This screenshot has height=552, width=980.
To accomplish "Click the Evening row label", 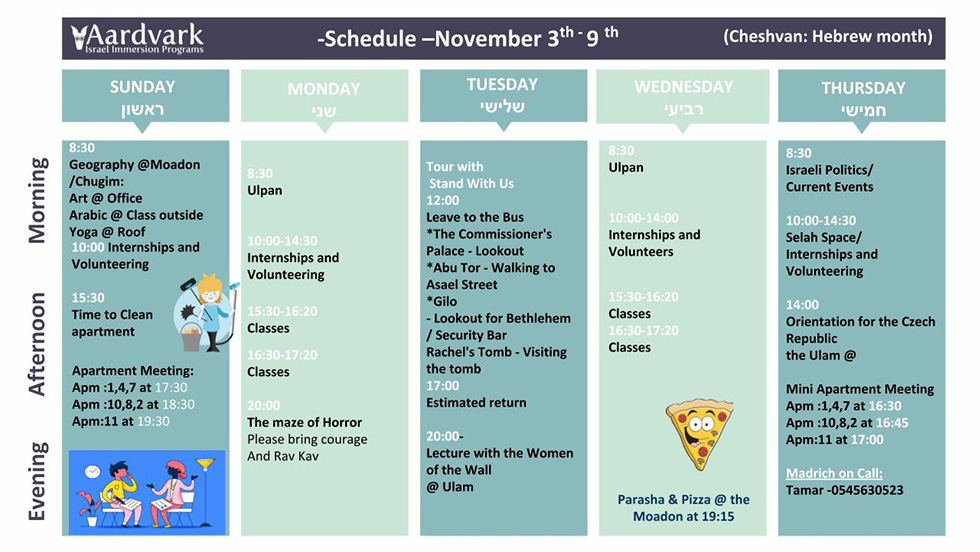I will point(38,481).
